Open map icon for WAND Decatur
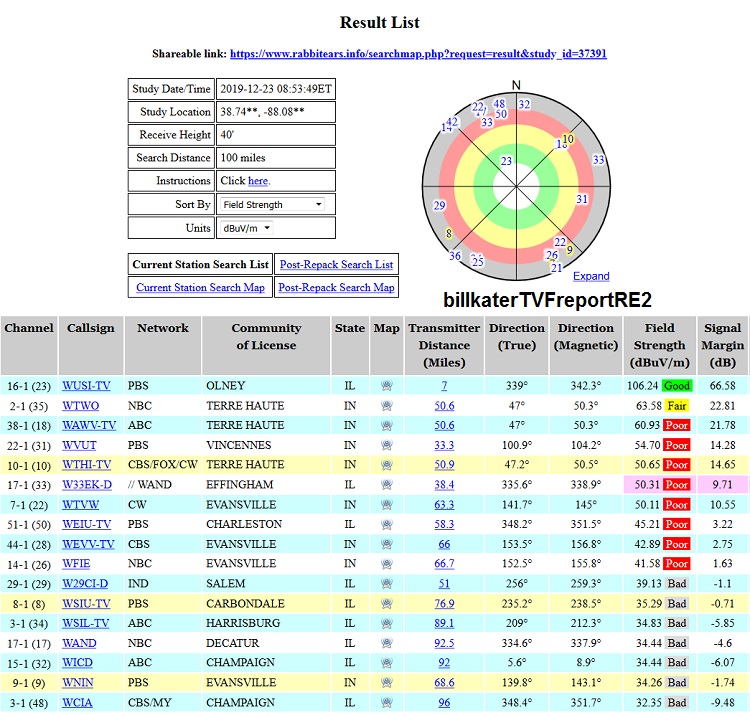The image size is (750, 715). click(386, 643)
